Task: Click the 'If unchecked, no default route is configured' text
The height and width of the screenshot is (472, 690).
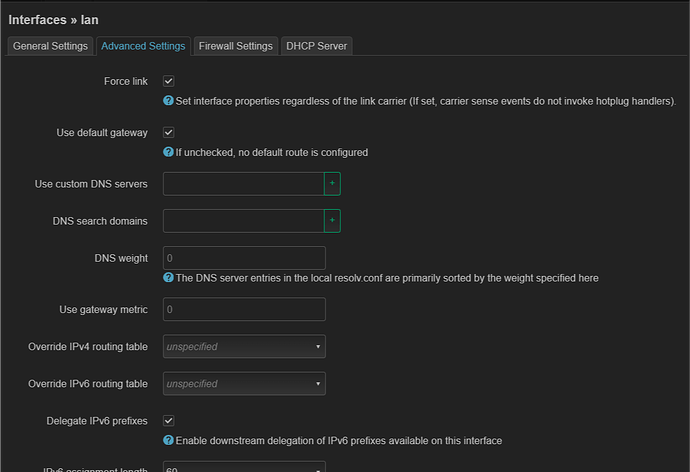Action: [272, 153]
